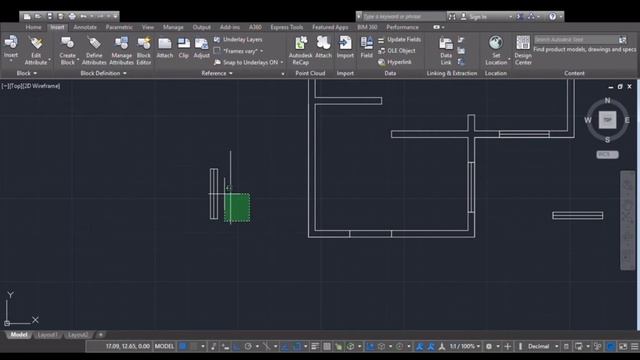
Task: Open the WCS dropdown under ViewCube
Action: [x=607, y=155]
